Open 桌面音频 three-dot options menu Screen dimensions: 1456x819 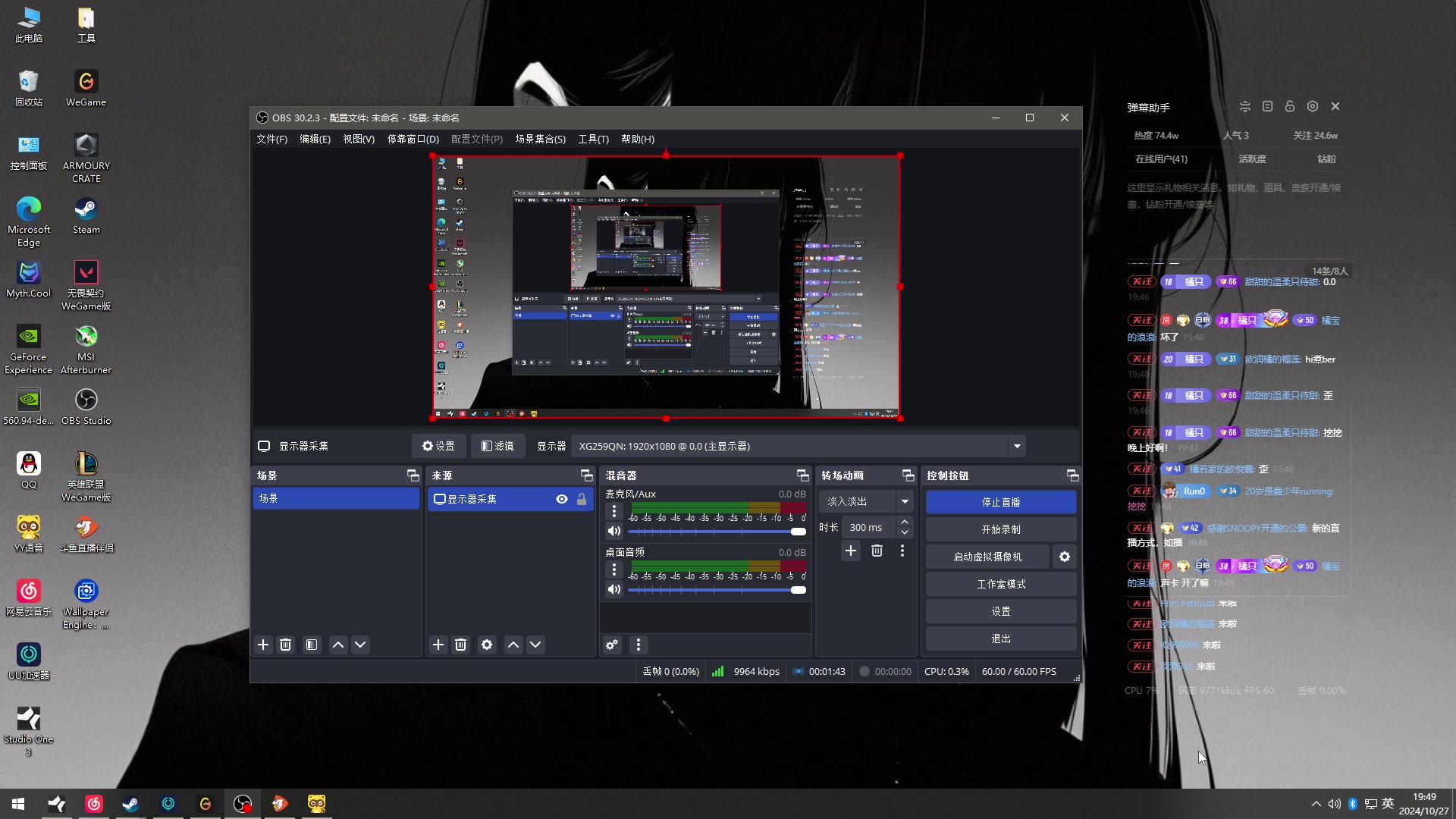tap(614, 570)
